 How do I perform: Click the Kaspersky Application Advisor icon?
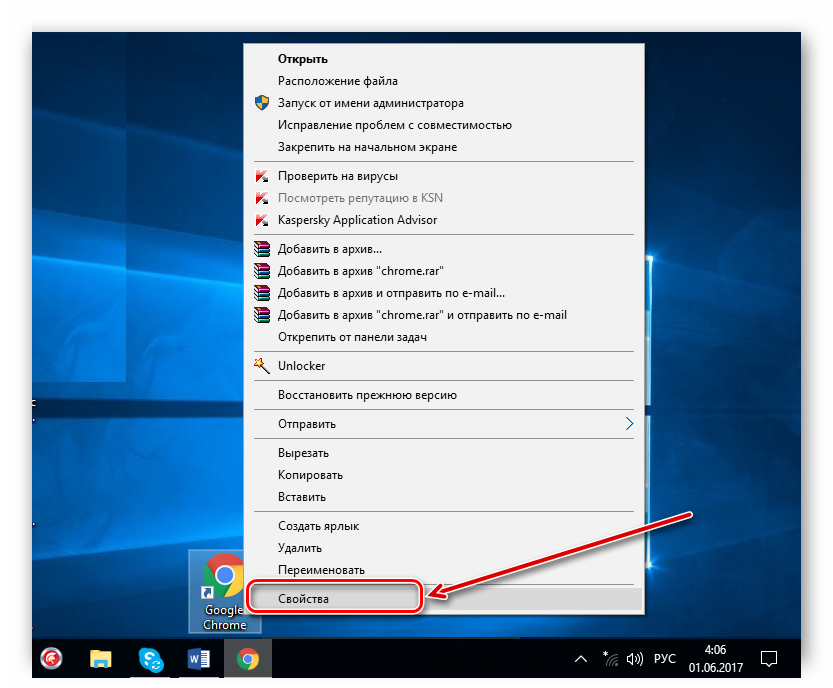(261, 220)
